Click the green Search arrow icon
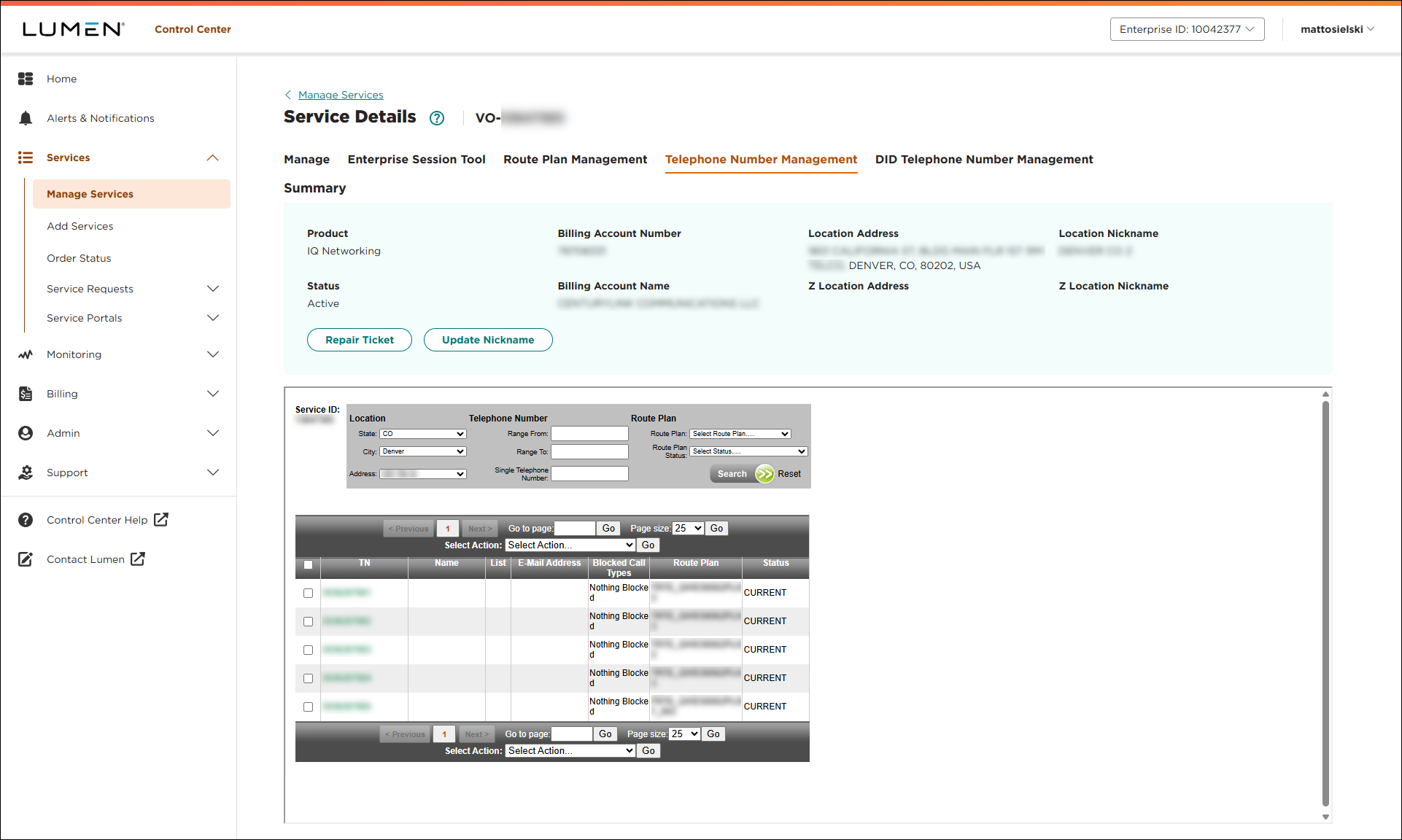 764,473
